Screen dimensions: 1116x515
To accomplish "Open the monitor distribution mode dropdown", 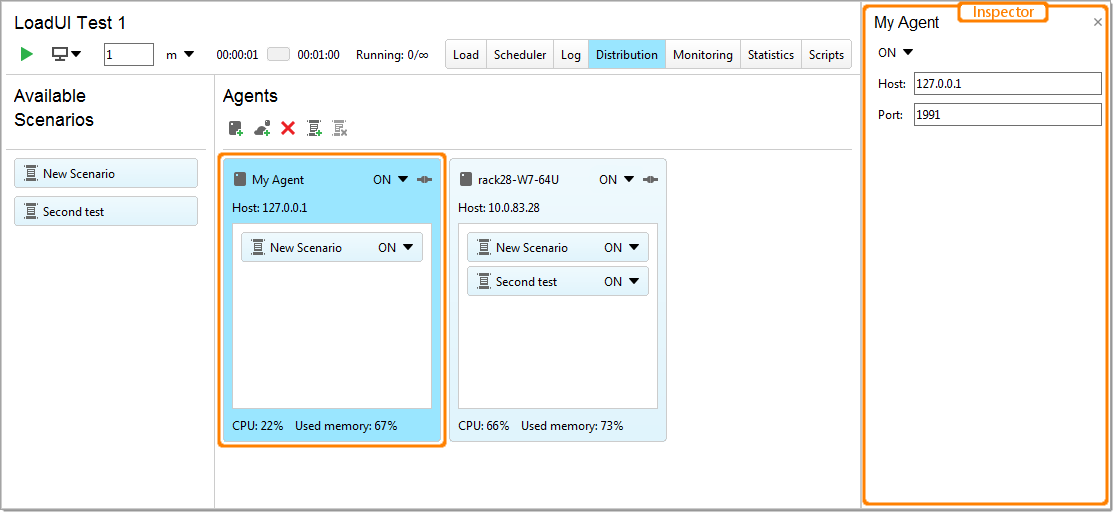I will 67,54.
